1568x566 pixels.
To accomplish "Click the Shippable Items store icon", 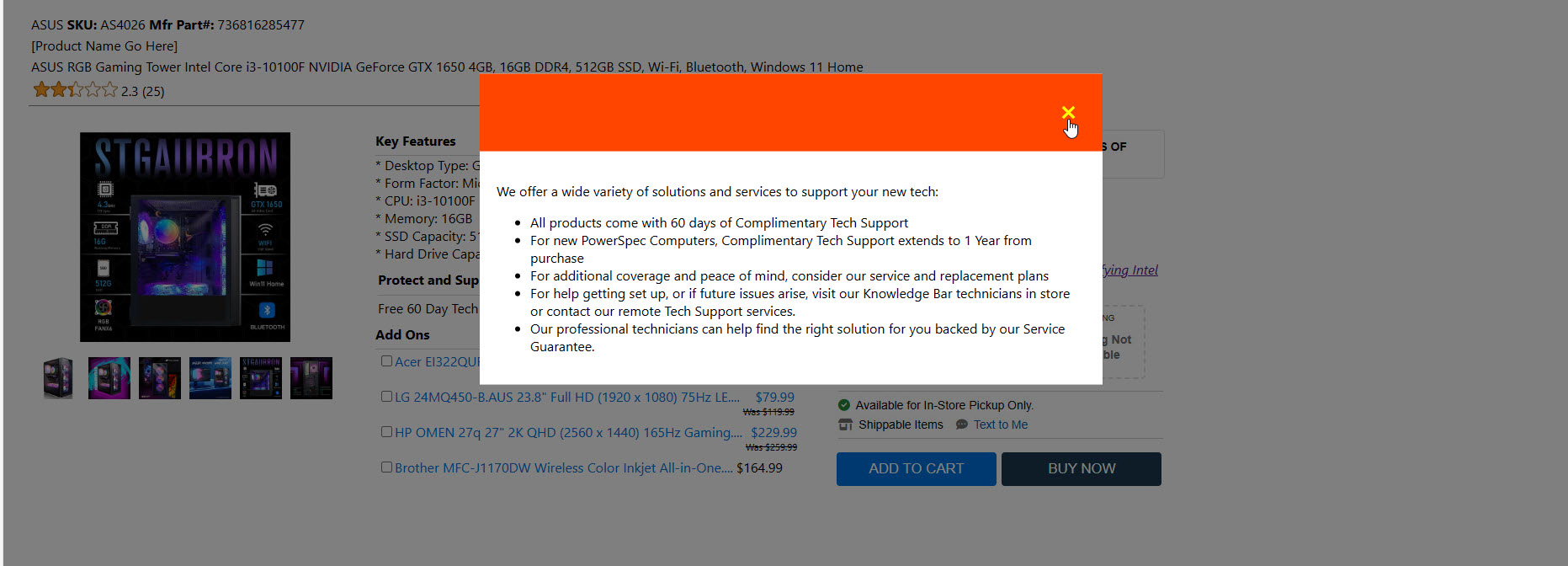I will point(845,425).
